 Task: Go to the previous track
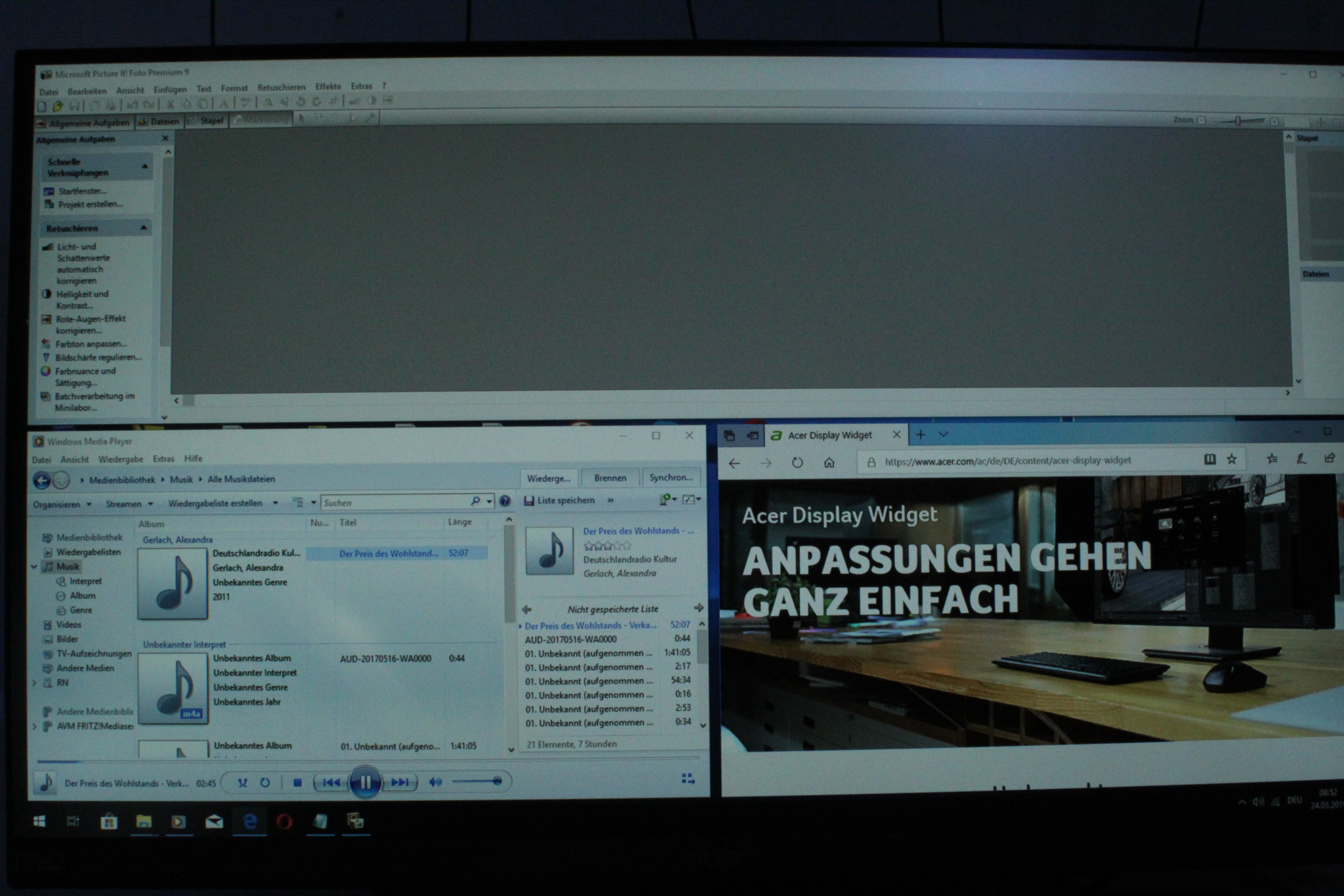point(331,782)
